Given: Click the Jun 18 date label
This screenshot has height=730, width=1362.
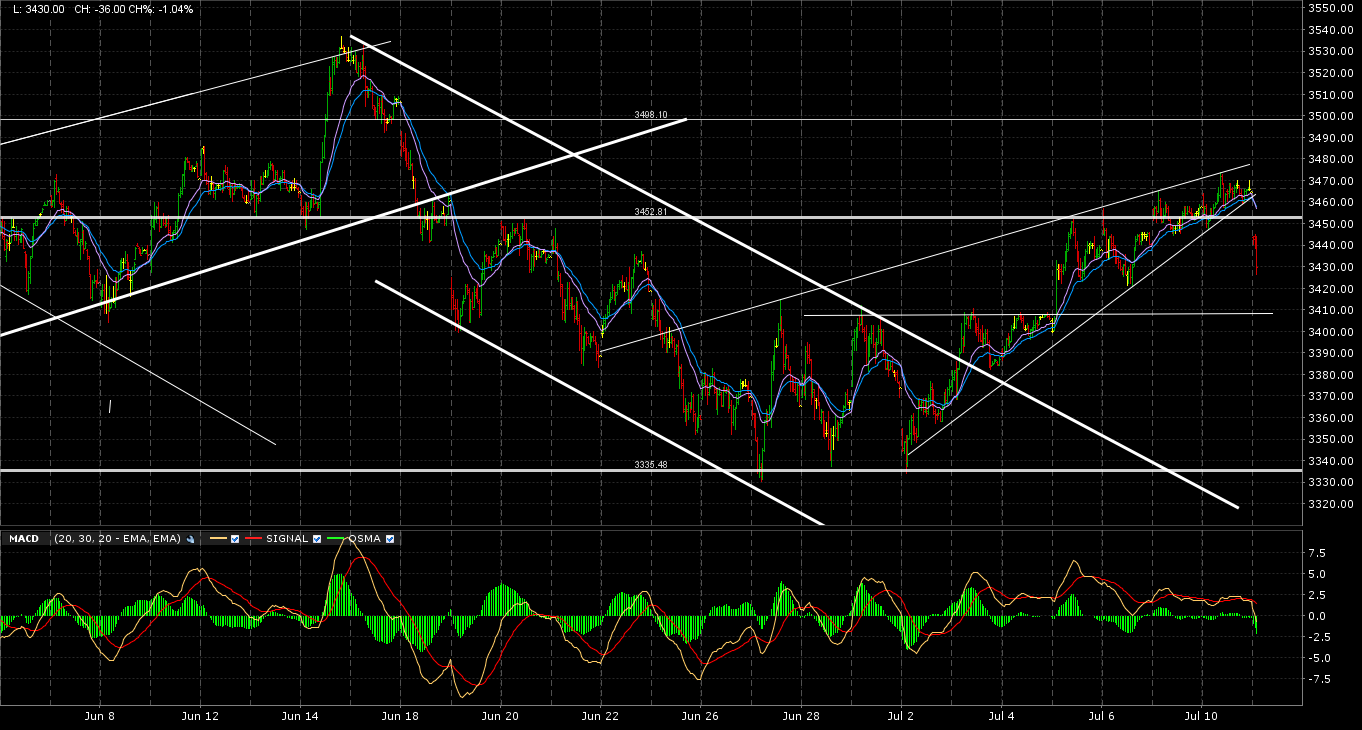Looking at the screenshot, I should (x=400, y=717).
